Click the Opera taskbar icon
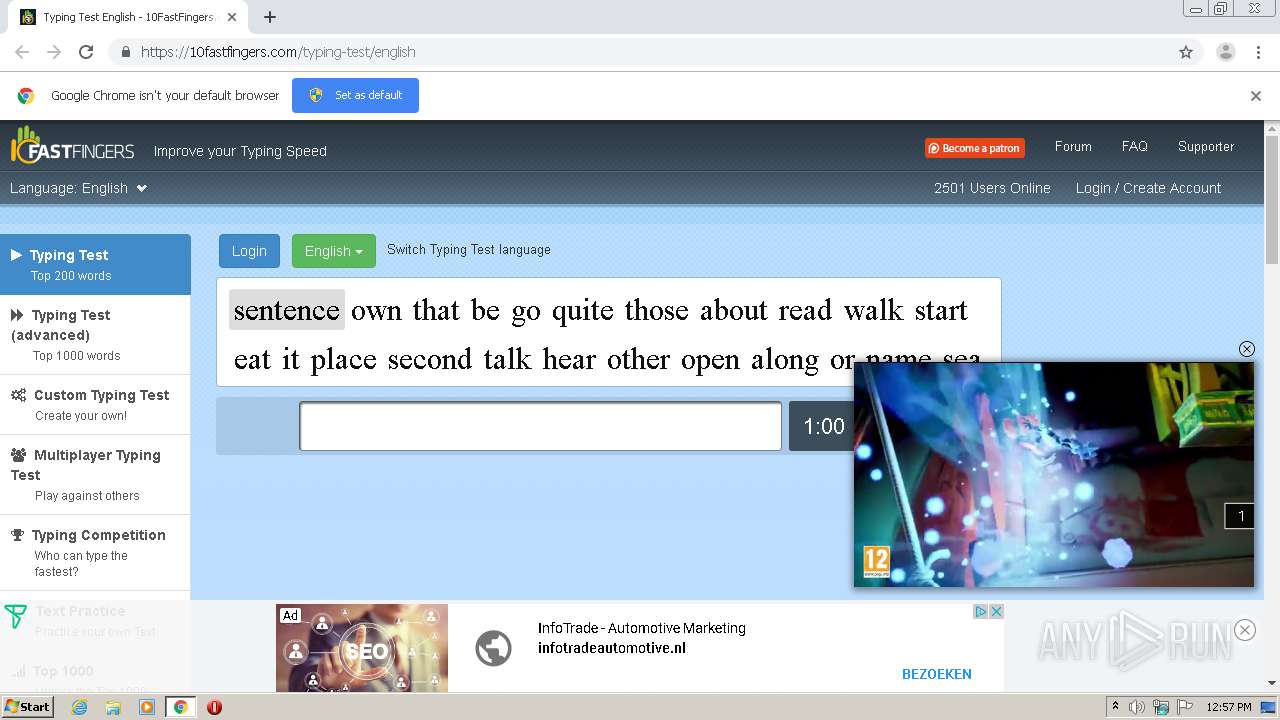 214,707
